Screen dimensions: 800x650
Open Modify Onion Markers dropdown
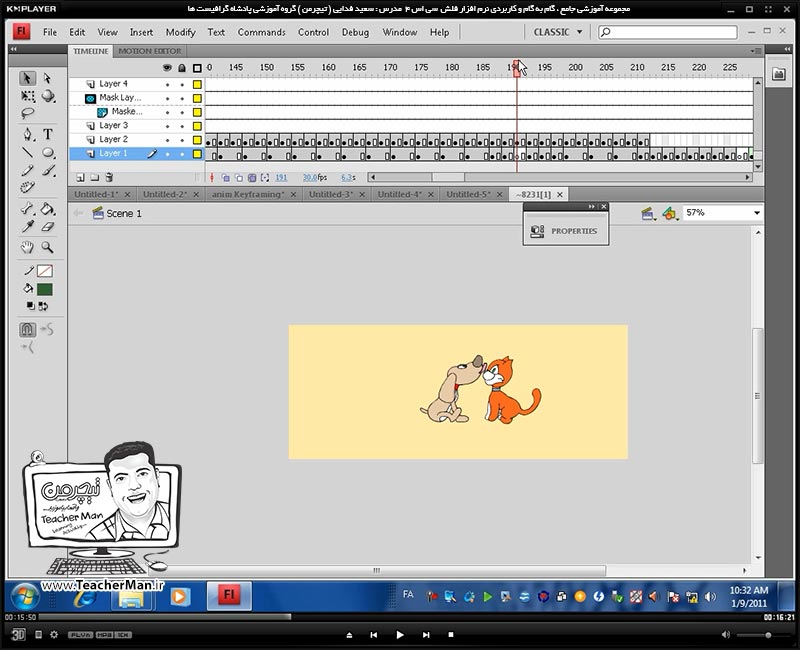pos(265,178)
